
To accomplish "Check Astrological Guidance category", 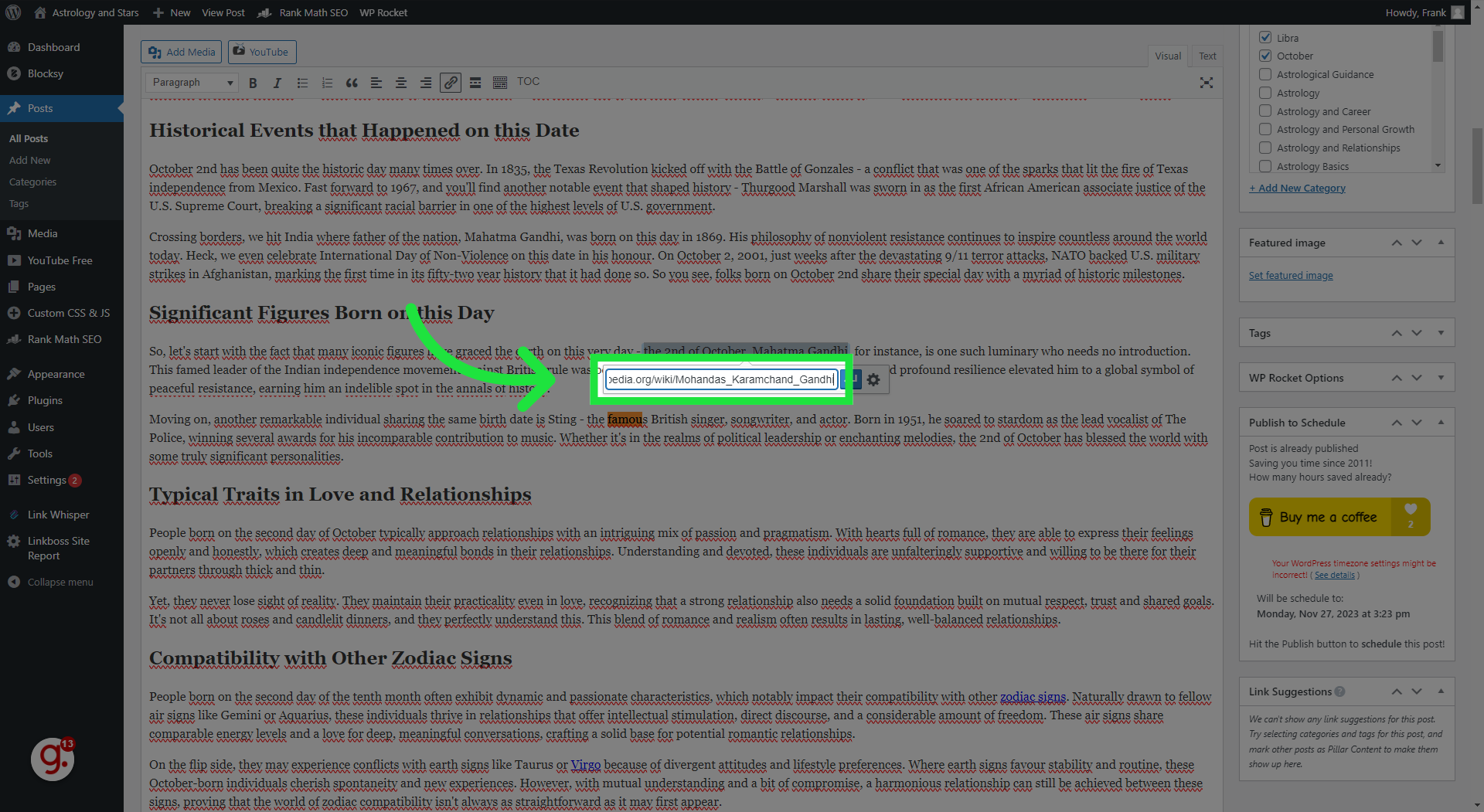I will [1265, 74].
